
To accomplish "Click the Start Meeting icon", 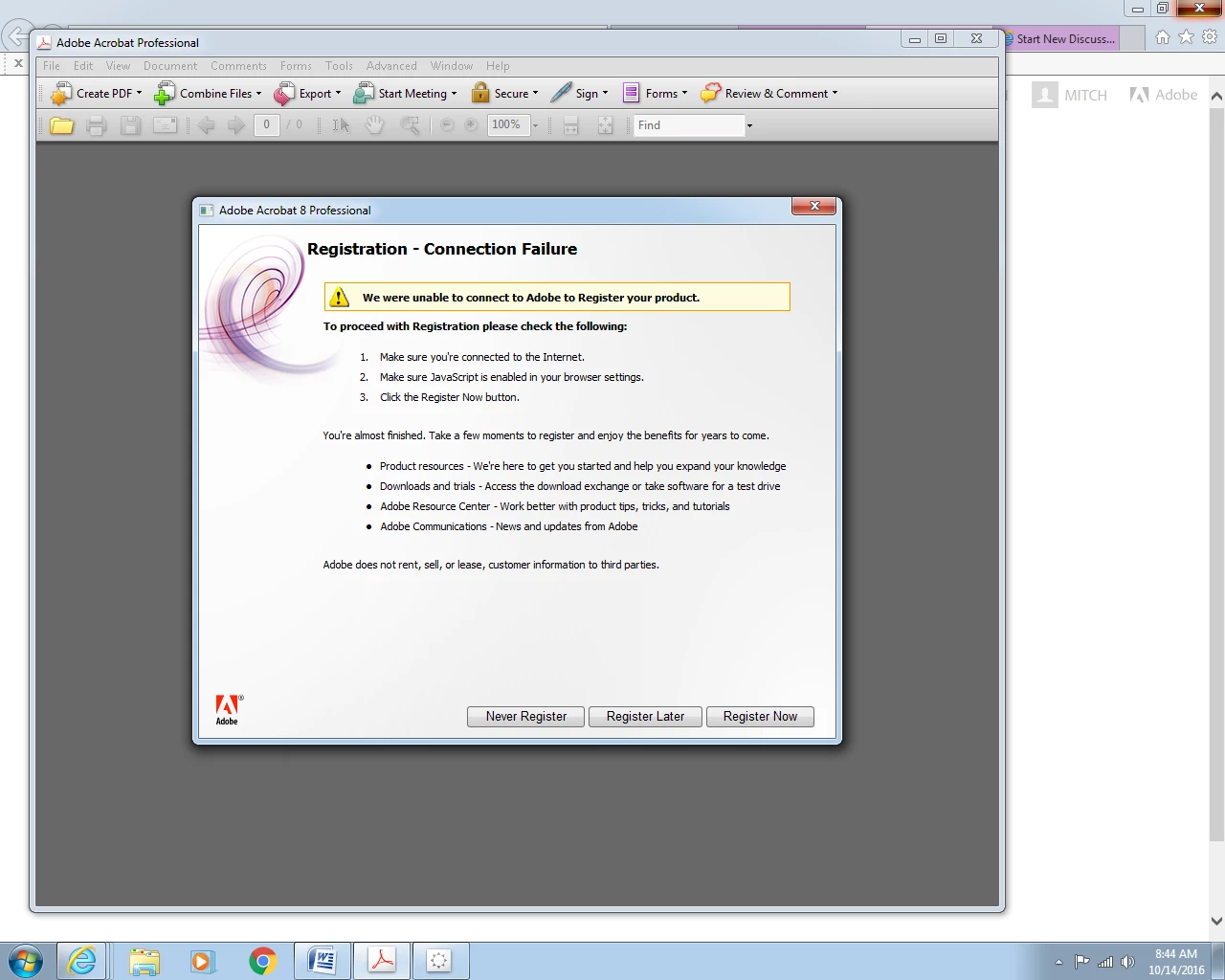I will [364, 93].
